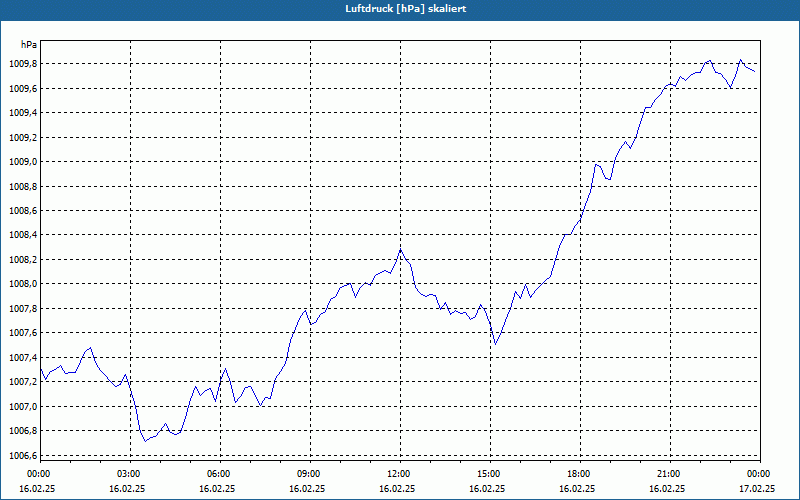Select the "15:00" time label
The height and width of the screenshot is (500, 800).
(488, 474)
